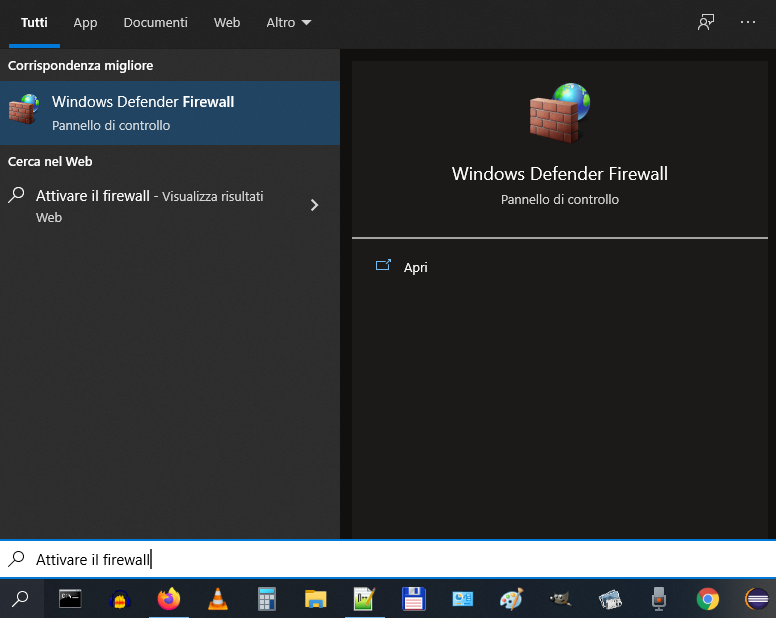
Task: Switch to the Web filter tab
Action: pos(227,23)
